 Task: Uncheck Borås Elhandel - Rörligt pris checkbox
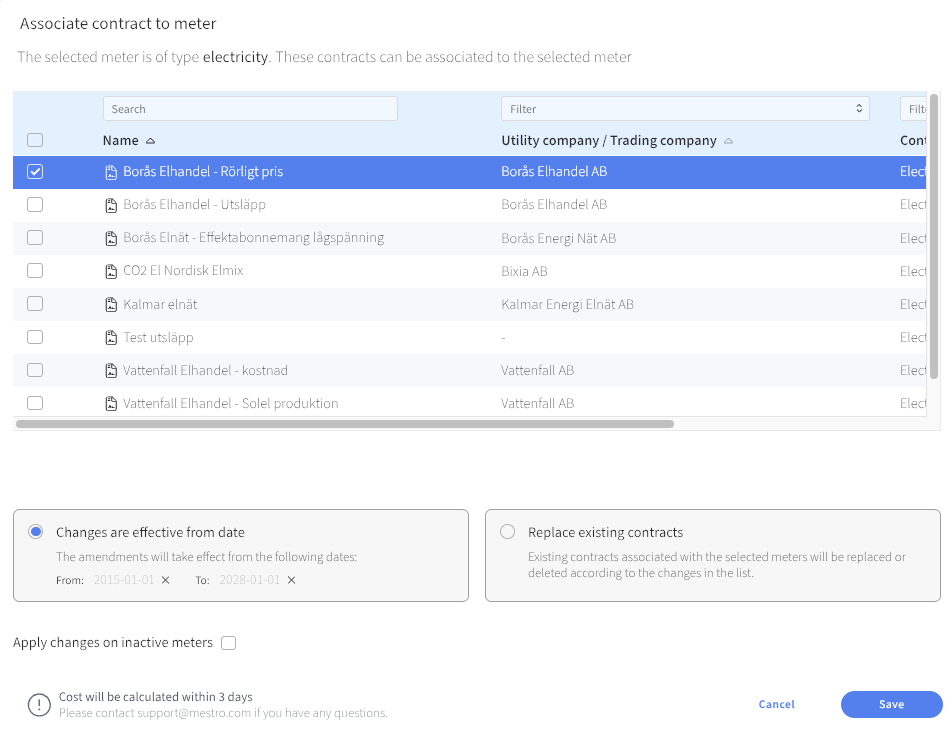point(35,172)
